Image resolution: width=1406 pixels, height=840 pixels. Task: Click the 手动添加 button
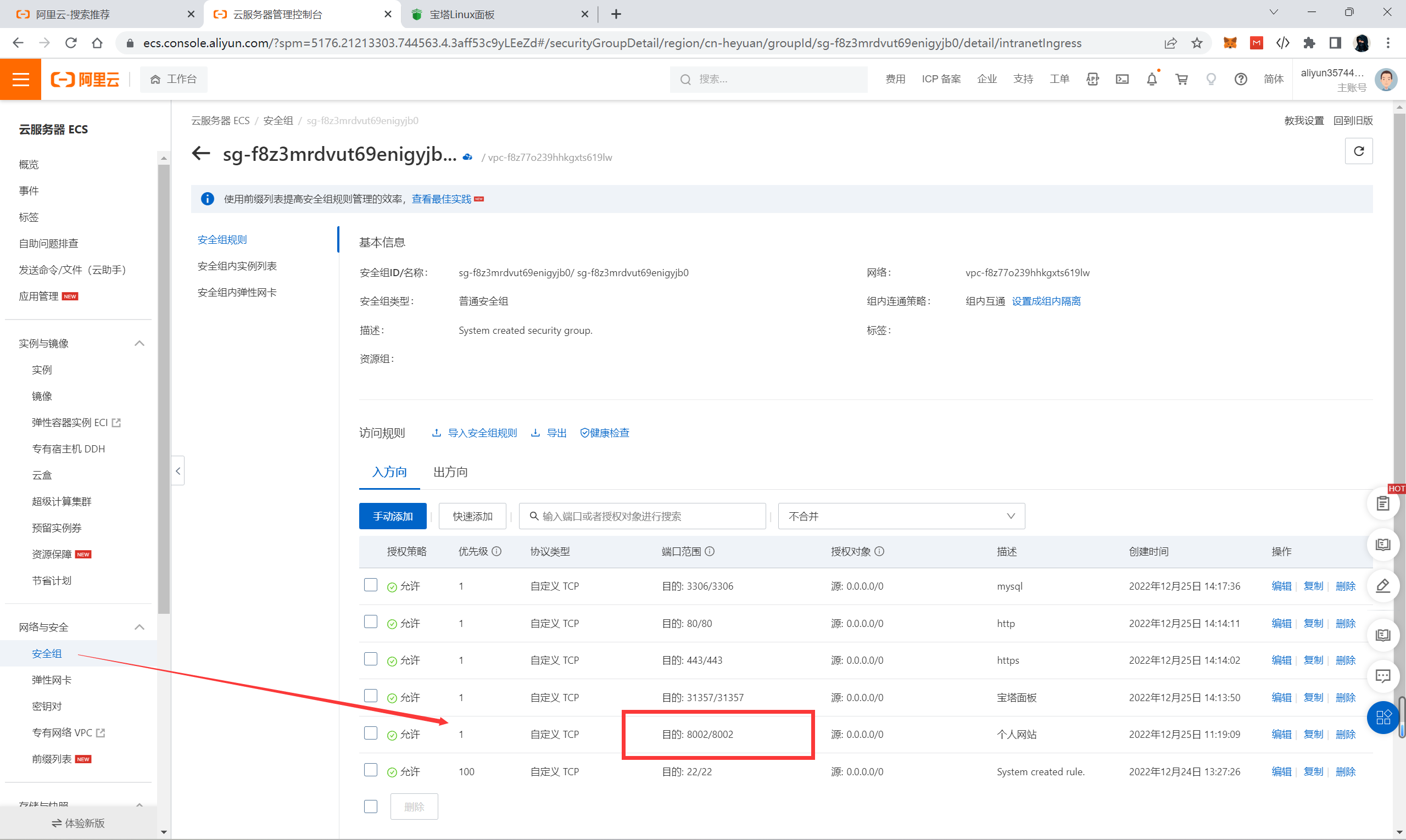coord(392,516)
